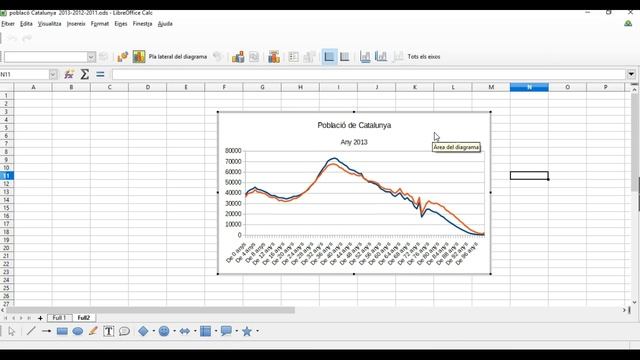Open the Format menu

click(100, 24)
